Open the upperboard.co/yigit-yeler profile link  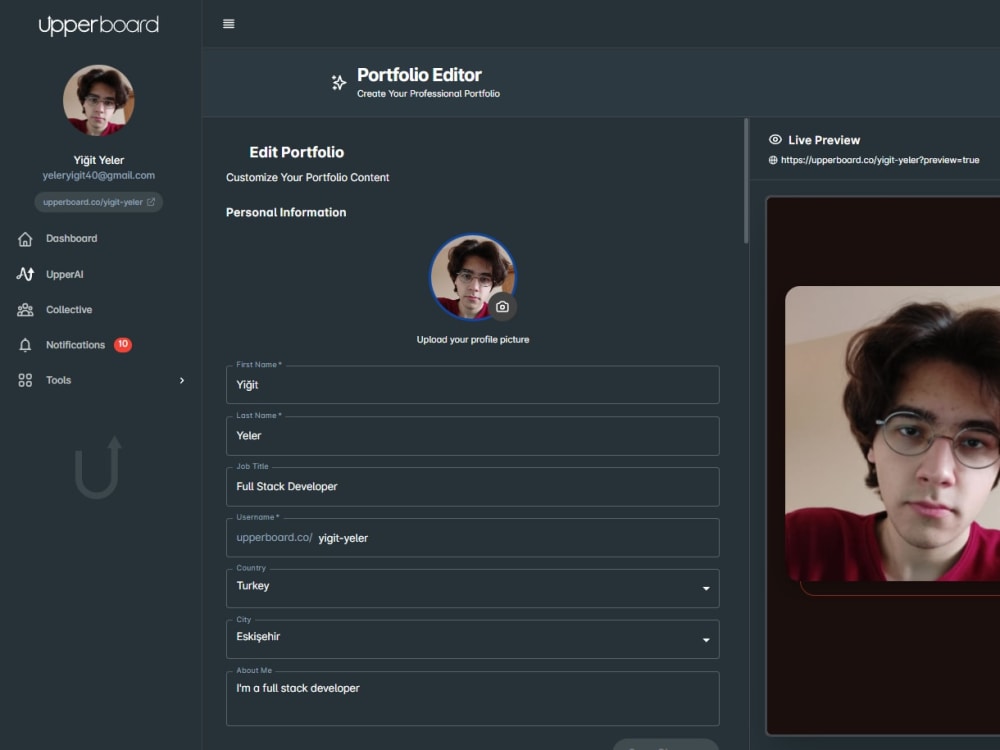coord(99,202)
